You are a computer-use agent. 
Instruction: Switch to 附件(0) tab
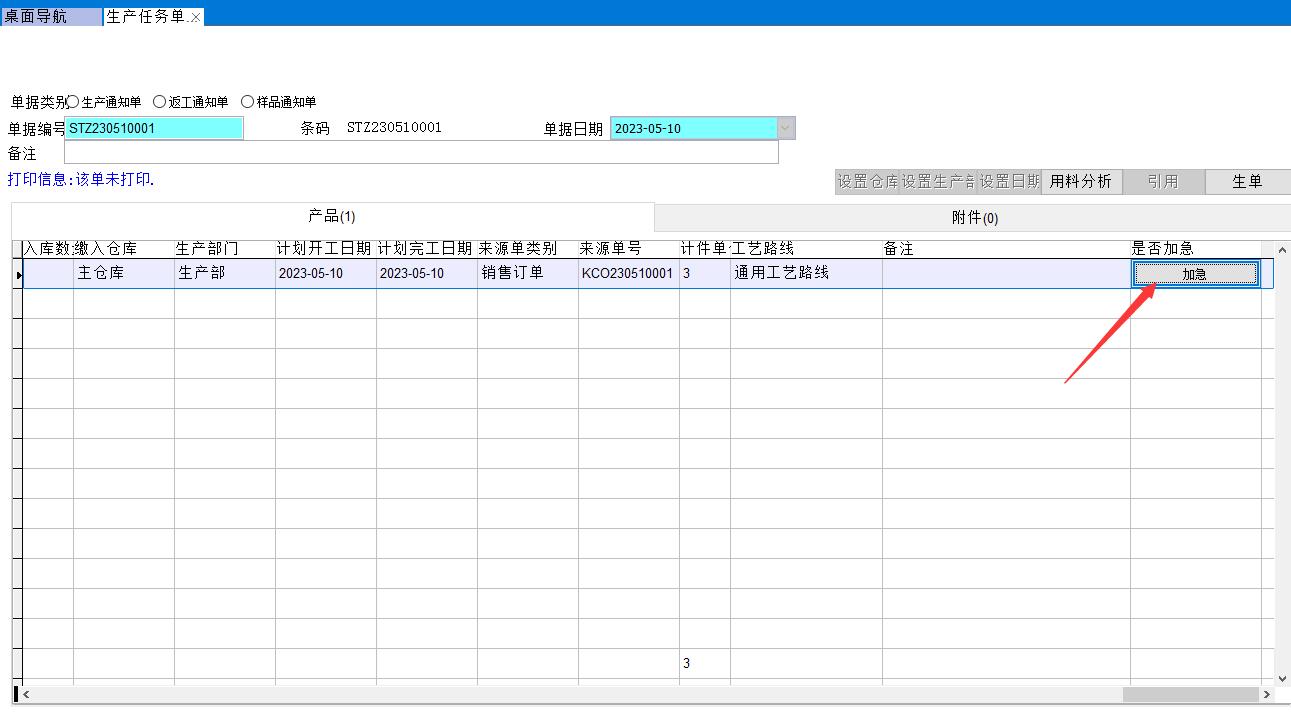click(x=974, y=218)
